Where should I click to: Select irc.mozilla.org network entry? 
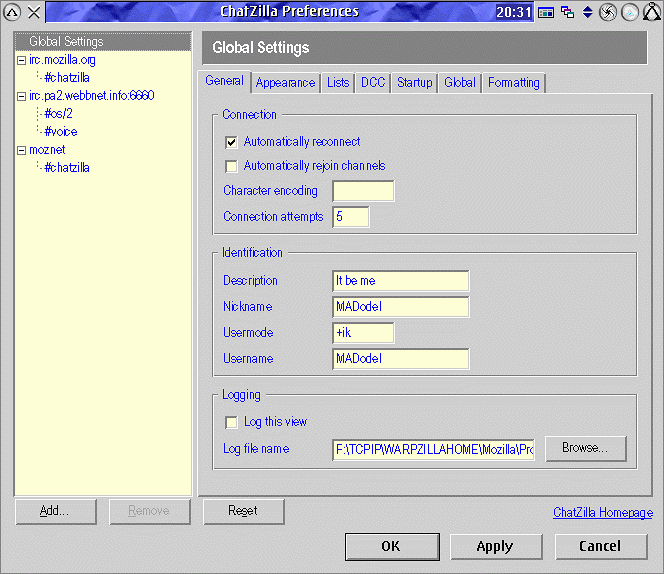(x=62, y=60)
